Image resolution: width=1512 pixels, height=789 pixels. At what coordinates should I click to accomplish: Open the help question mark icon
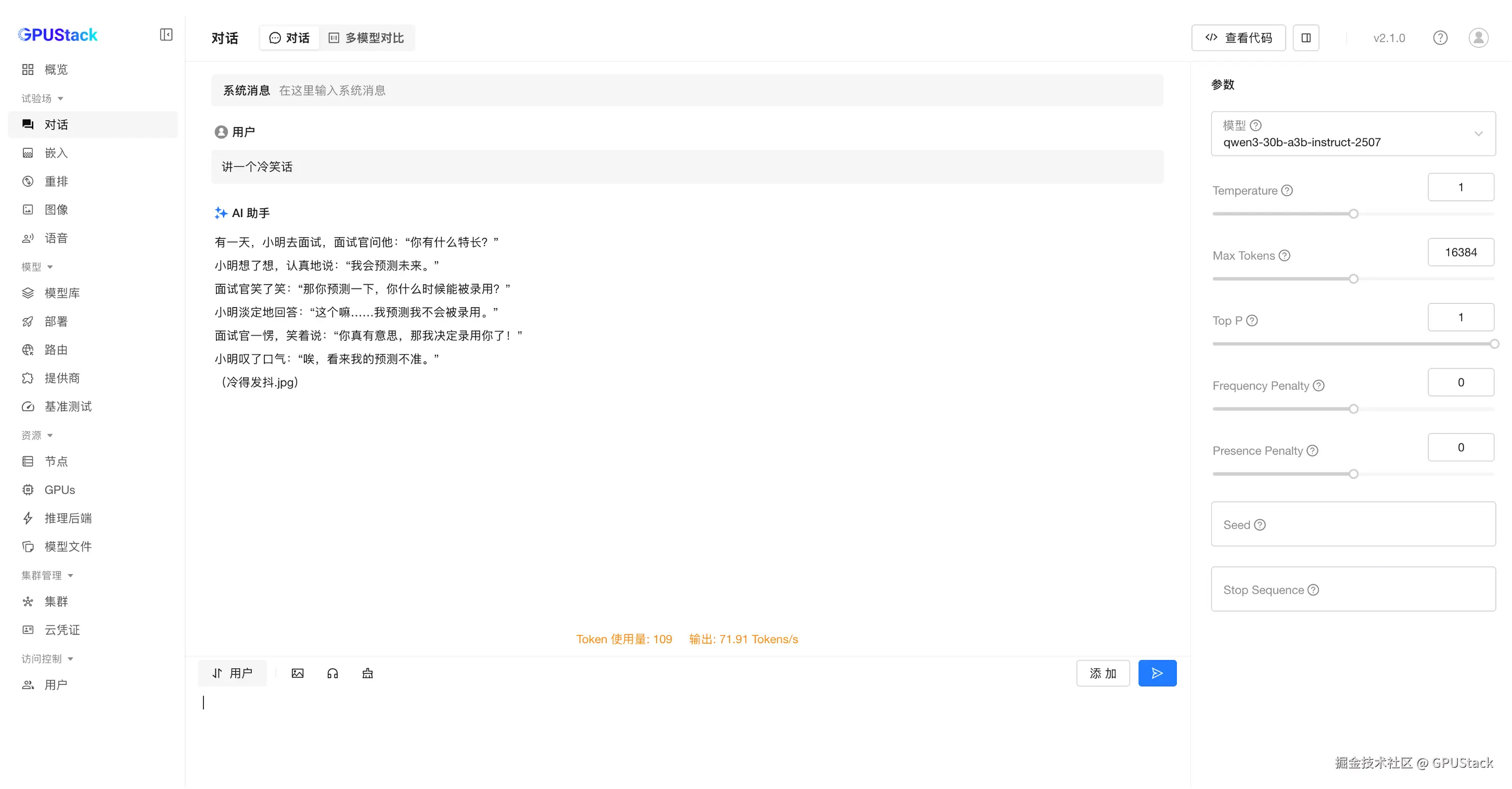tap(1440, 38)
